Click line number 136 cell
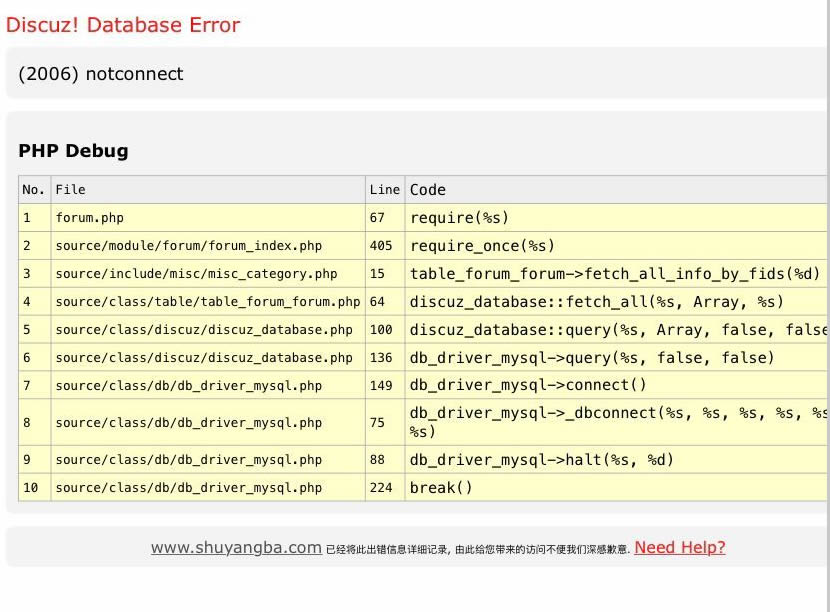Screen dimensions: 830x612 (x=385, y=358)
